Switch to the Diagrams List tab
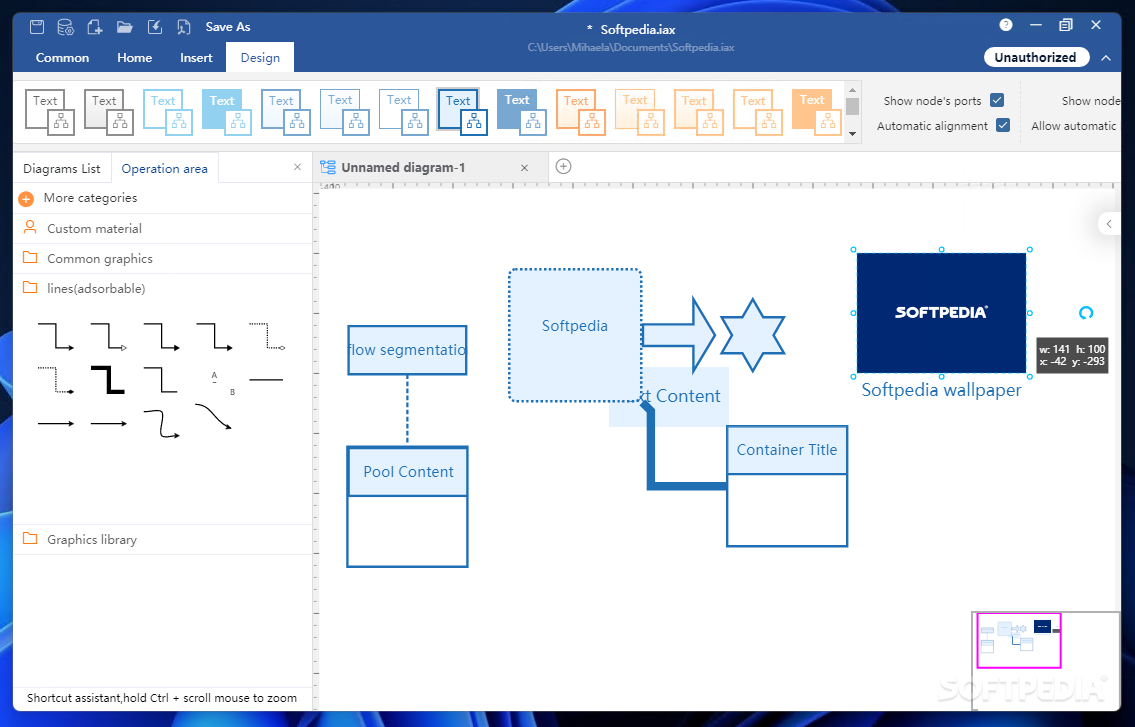The height and width of the screenshot is (727, 1135). pos(62,168)
